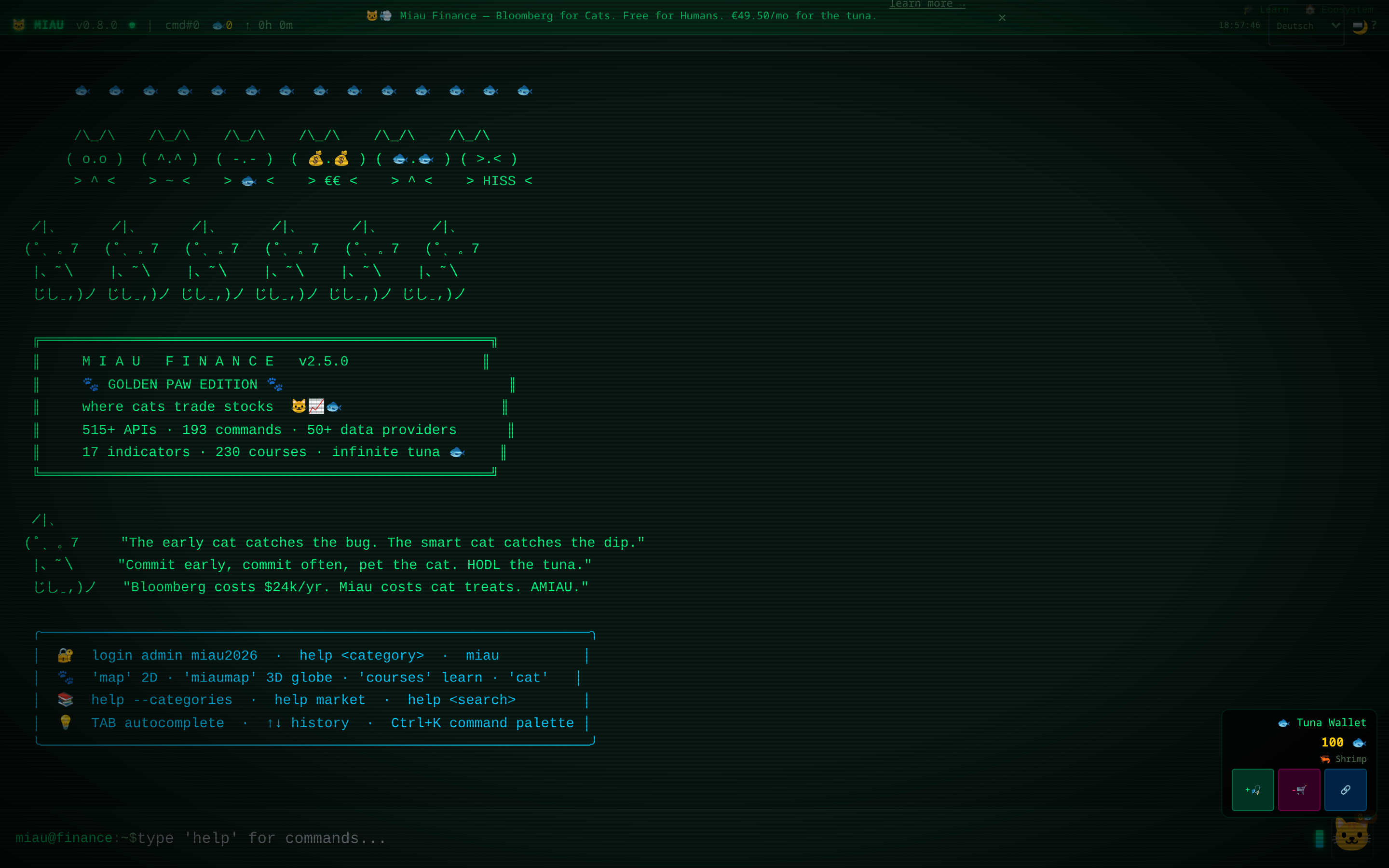This screenshot has height=868, width=1389.
Task: Click "'courses' learn" hint text
Action: pos(420,678)
